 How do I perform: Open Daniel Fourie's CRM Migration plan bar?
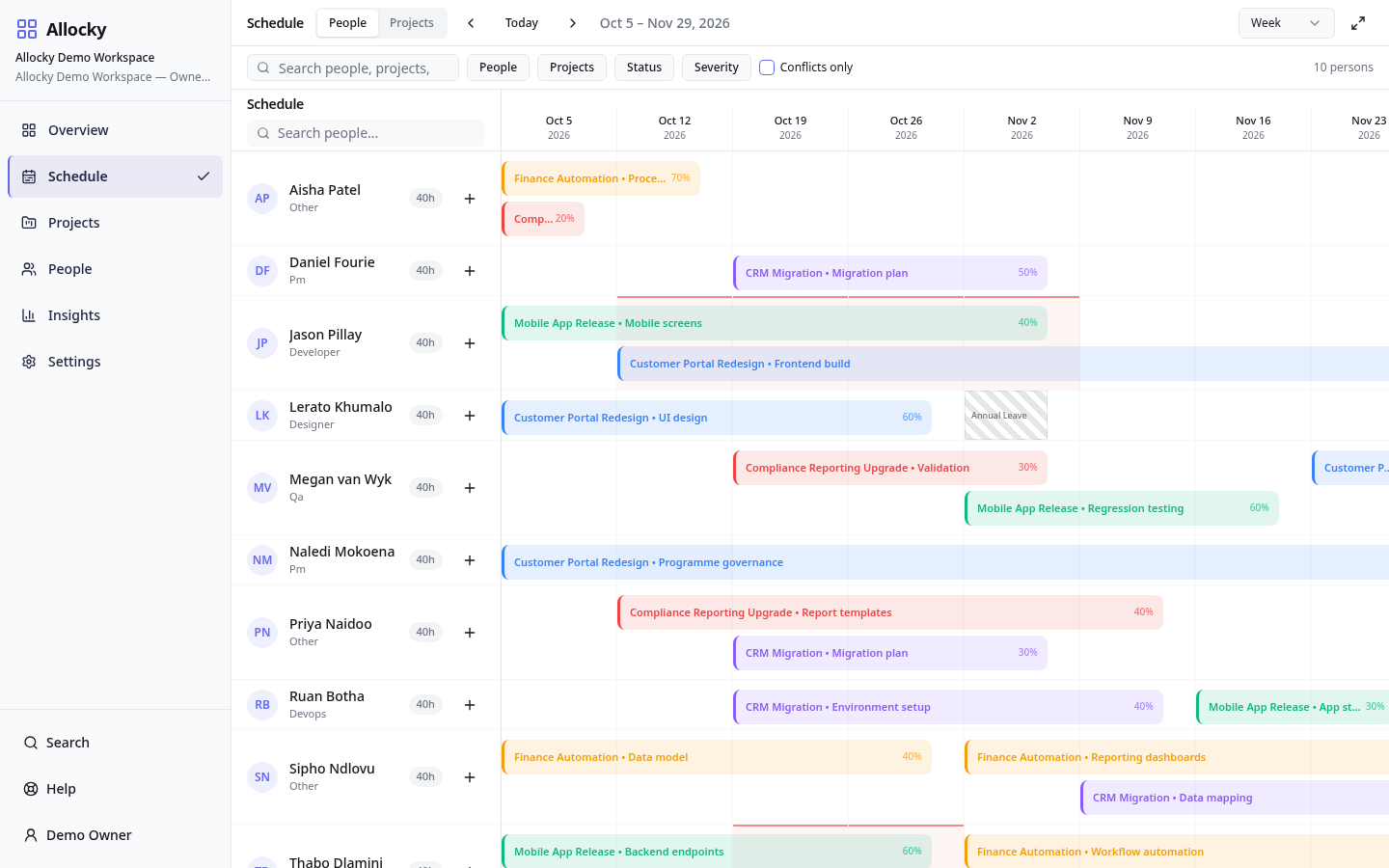(x=890, y=273)
